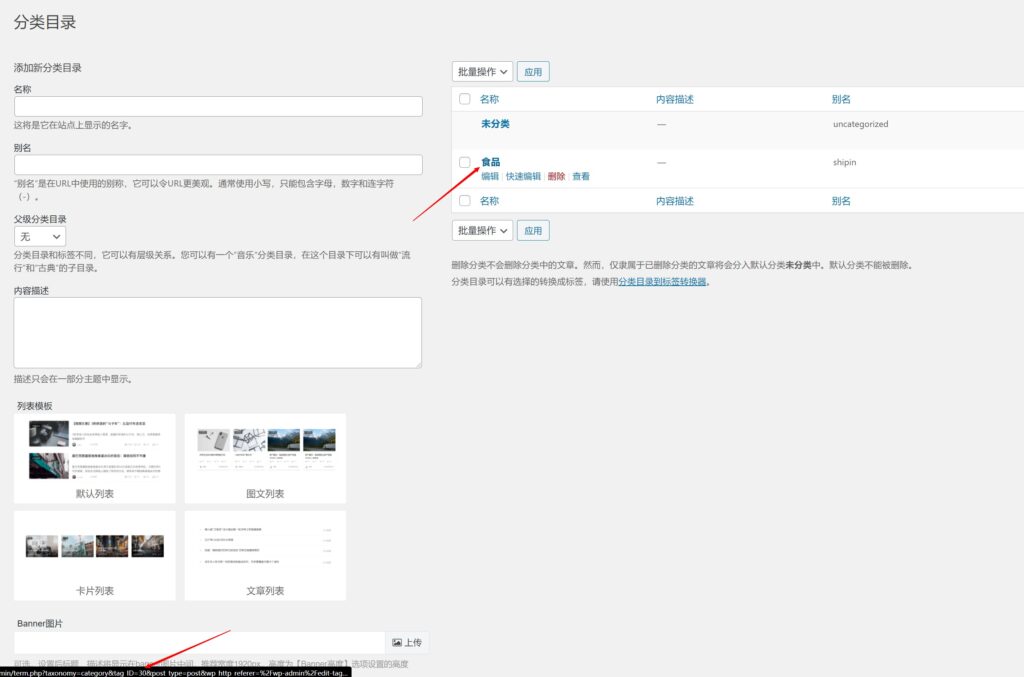
Task: Open the bottom 批量操作 dropdown
Action: click(482, 230)
